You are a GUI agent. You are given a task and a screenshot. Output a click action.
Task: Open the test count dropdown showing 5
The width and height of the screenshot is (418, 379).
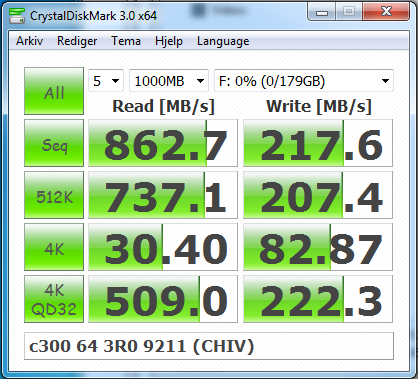(106, 81)
